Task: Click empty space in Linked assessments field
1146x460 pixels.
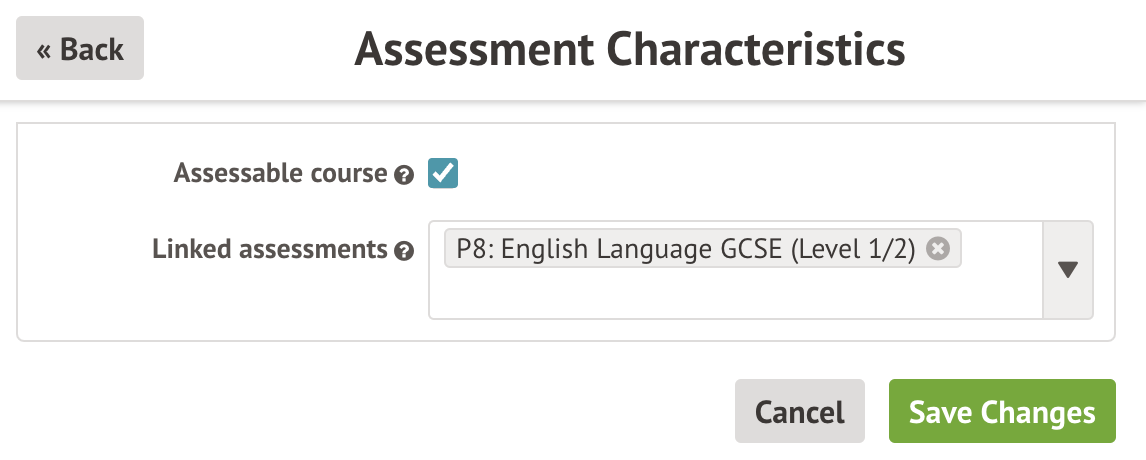Action: tap(735, 295)
